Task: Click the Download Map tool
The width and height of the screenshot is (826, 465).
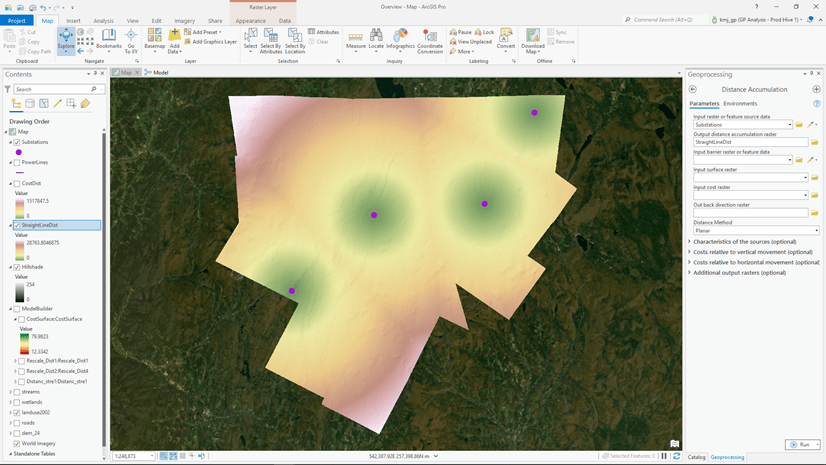Action: [533, 41]
